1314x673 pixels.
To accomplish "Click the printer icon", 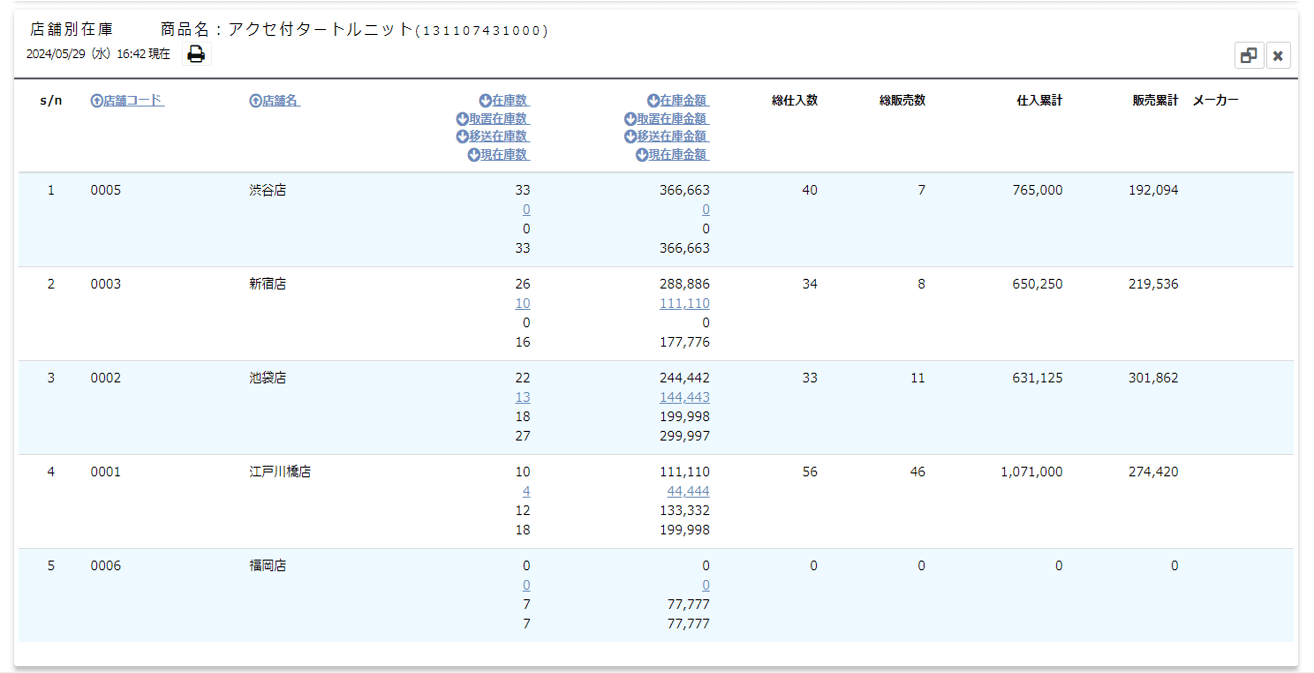I will click(196, 55).
